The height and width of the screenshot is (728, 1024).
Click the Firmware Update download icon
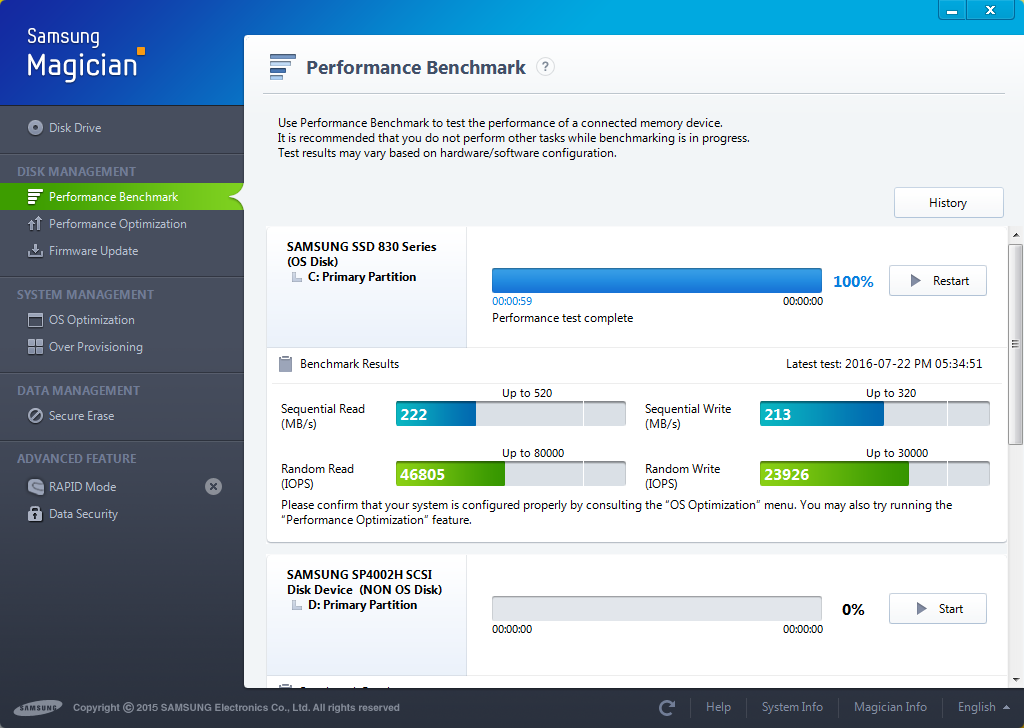tap(35, 251)
